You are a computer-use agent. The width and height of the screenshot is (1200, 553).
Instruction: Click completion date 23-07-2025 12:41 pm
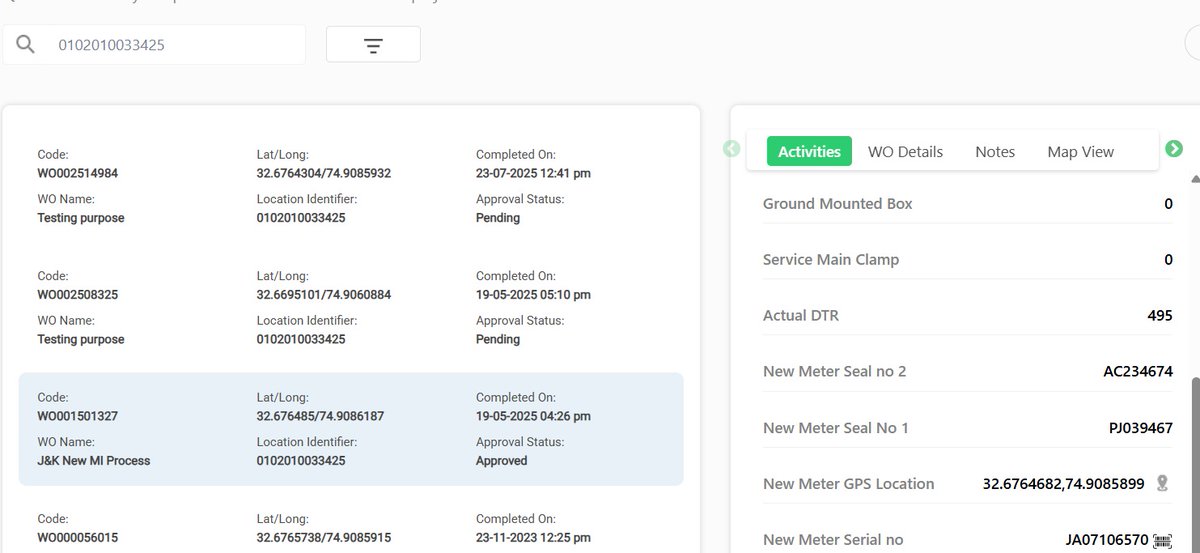tap(533, 173)
